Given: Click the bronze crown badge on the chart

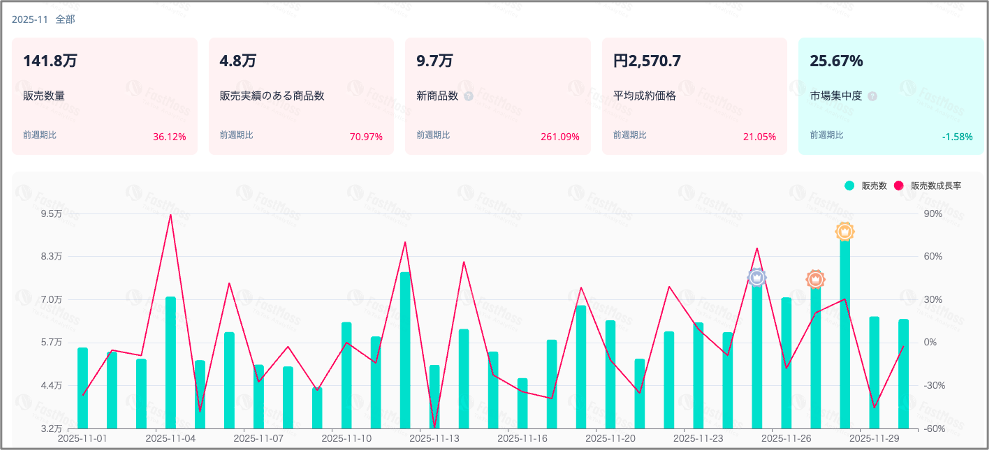Looking at the screenshot, I should click(x=816, y=280).
